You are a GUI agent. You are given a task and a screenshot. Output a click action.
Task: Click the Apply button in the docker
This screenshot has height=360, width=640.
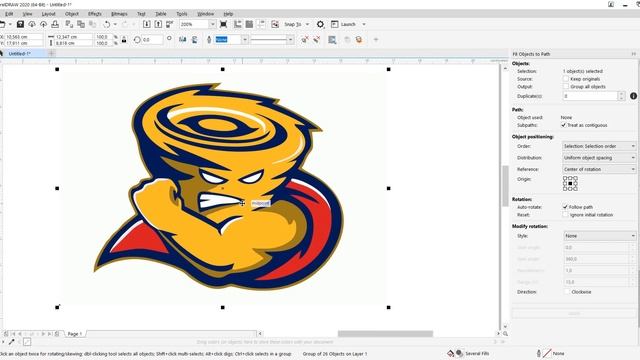click(574, 313)
